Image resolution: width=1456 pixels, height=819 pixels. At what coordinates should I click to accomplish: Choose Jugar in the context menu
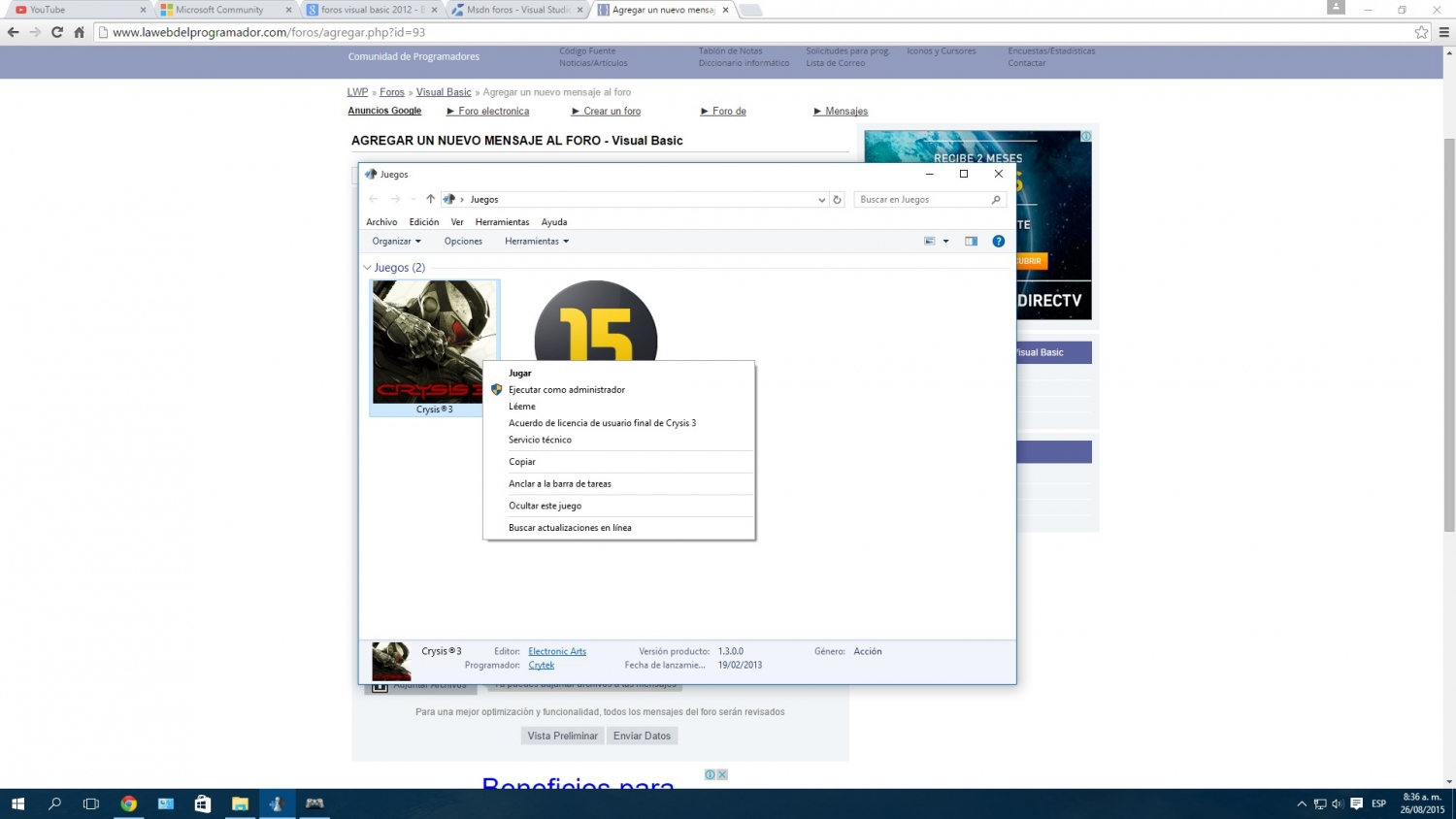point(619,373)
